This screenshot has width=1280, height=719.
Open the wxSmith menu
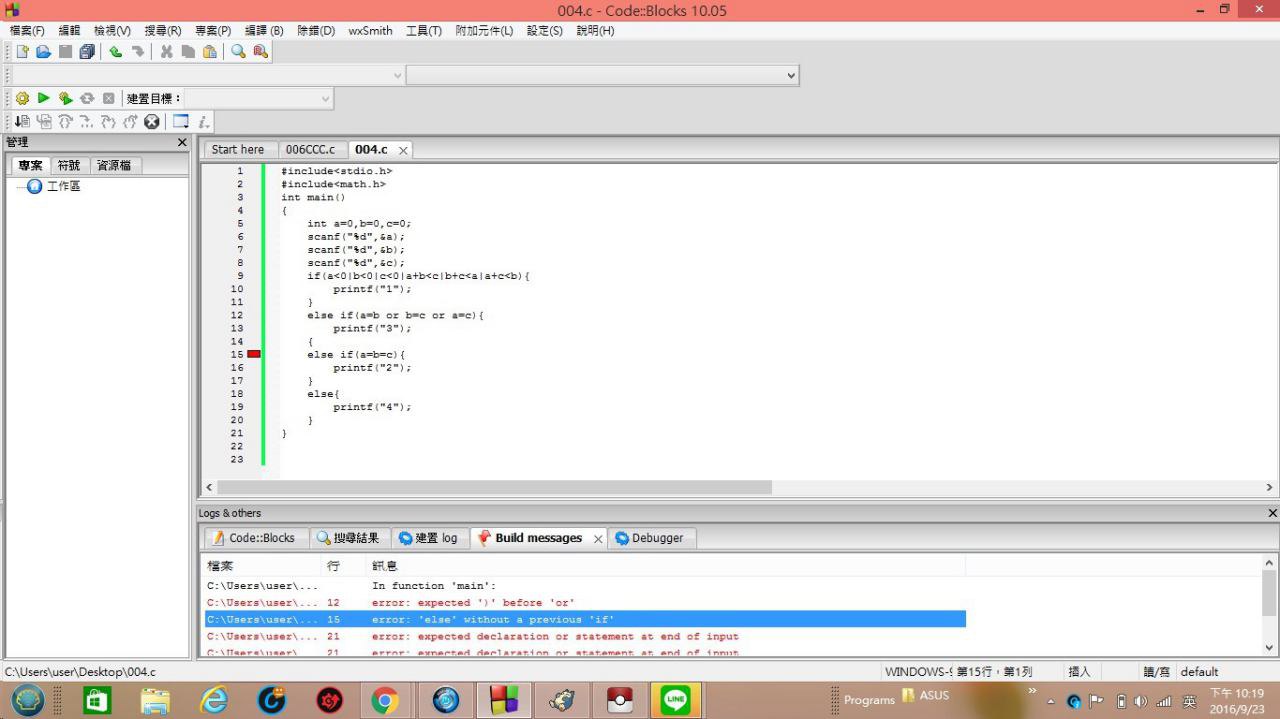point(370,31)
